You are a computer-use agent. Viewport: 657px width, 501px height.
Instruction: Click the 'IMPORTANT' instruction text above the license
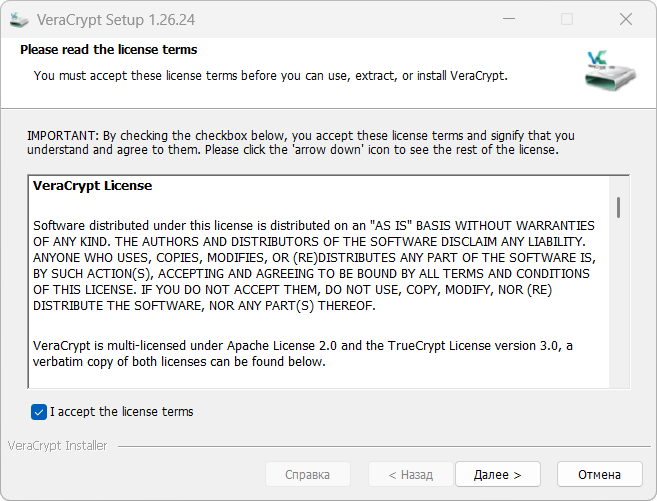click(x=300, y=142)
